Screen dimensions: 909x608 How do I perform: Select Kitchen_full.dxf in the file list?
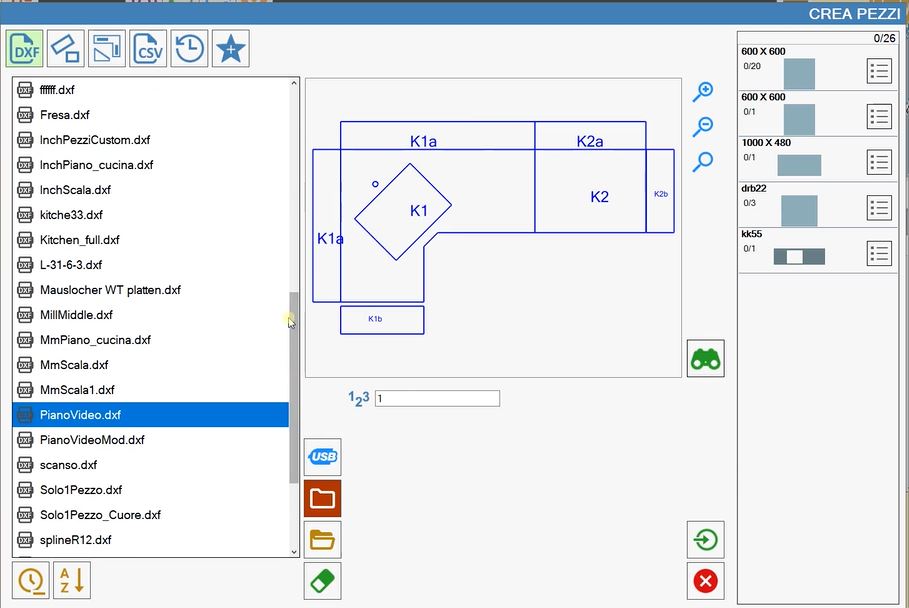click(x=150, y=240)
